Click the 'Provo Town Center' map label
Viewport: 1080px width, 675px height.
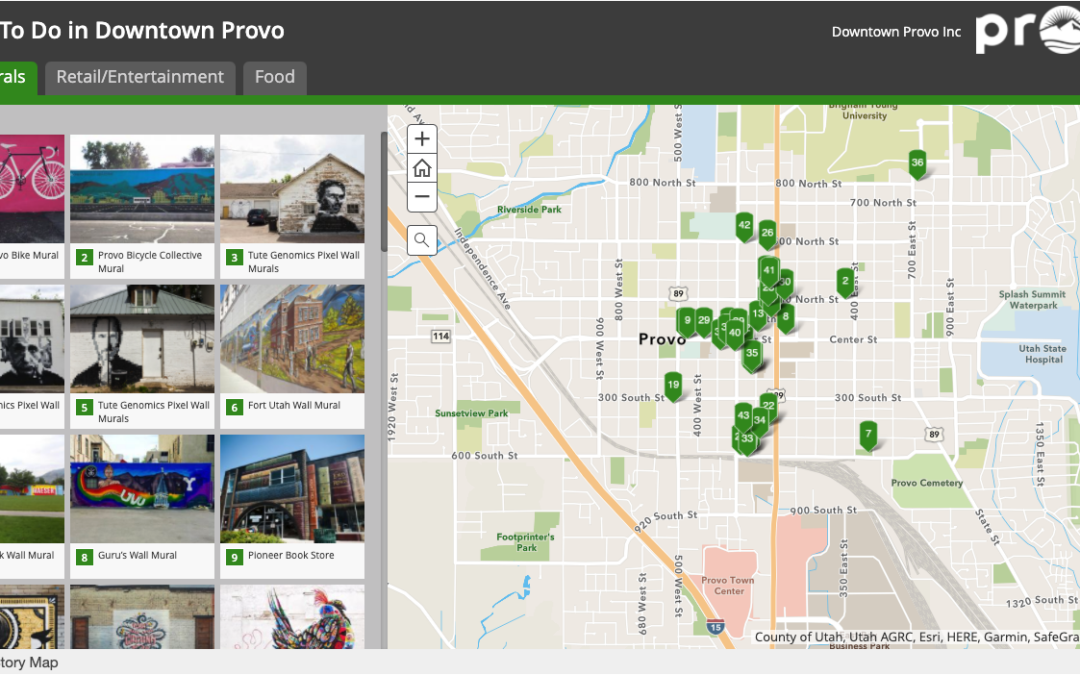click(728, 585)
